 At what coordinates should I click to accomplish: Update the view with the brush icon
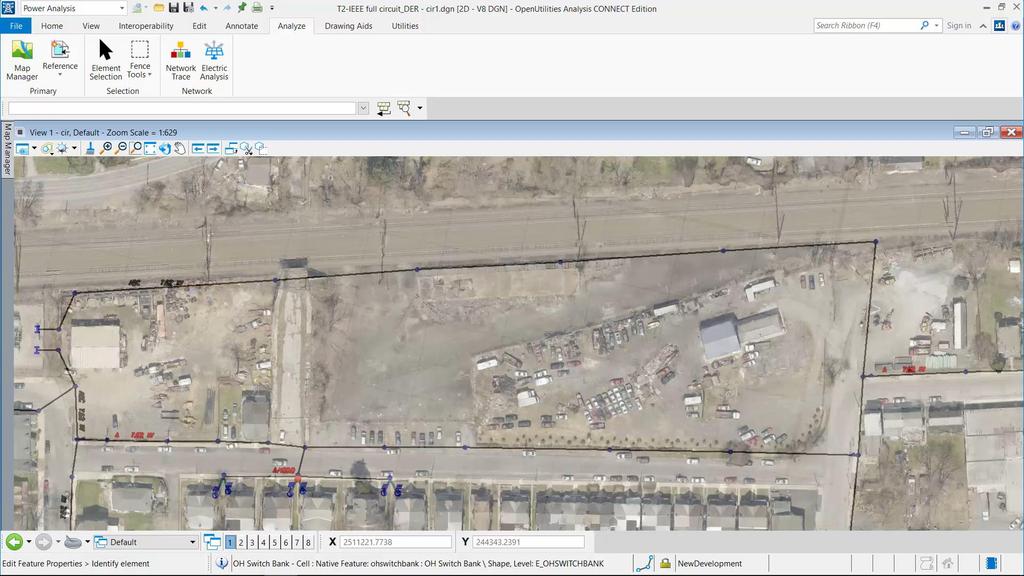point(90,149)
